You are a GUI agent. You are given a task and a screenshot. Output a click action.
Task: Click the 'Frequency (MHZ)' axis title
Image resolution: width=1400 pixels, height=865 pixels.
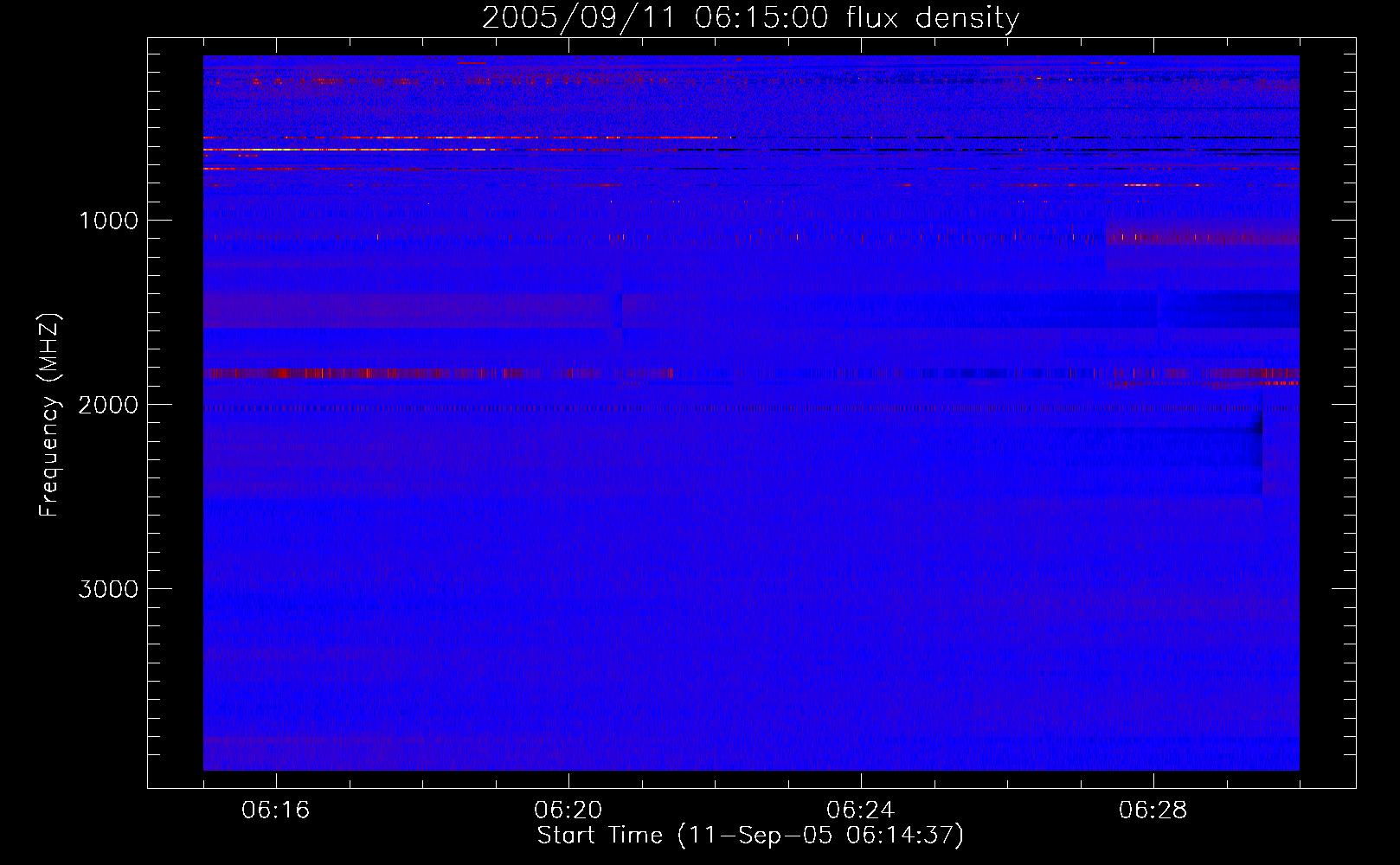tap(49, 415)
